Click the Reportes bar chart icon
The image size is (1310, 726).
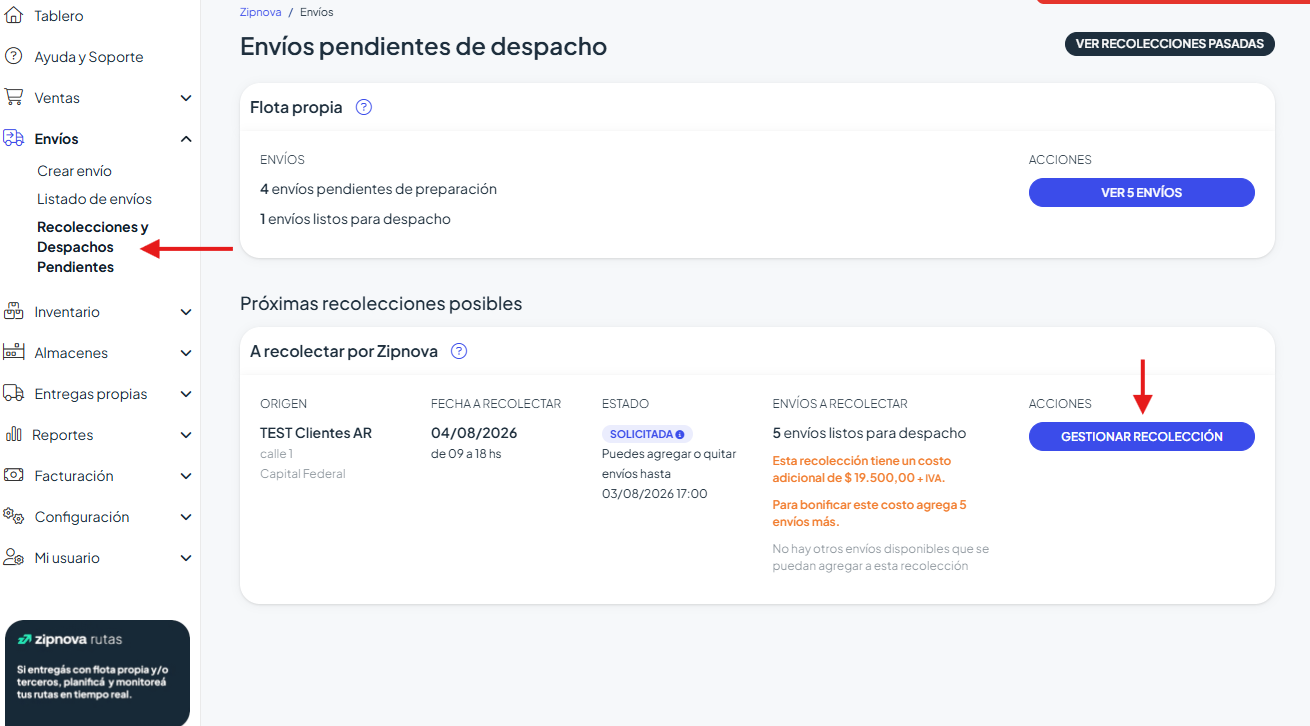coord(13,435)
